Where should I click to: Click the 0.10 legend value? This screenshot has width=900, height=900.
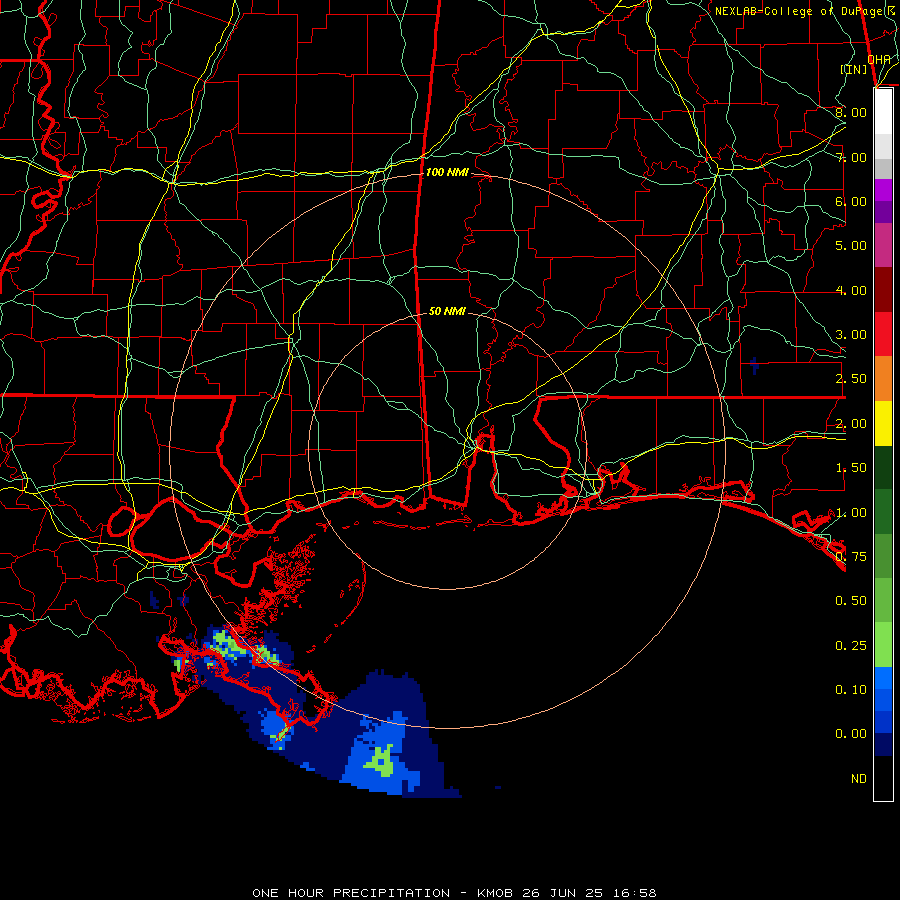pos(851,689)
